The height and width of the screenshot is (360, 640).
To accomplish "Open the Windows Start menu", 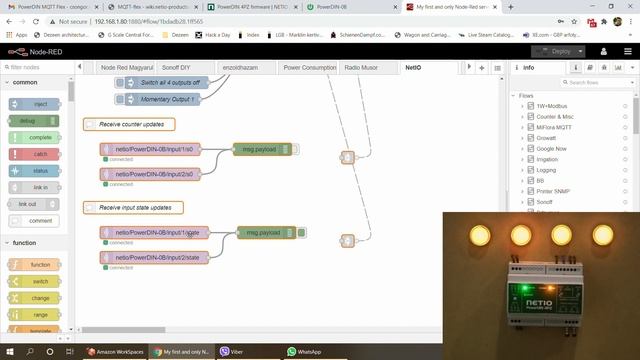I will click(10, 351).
